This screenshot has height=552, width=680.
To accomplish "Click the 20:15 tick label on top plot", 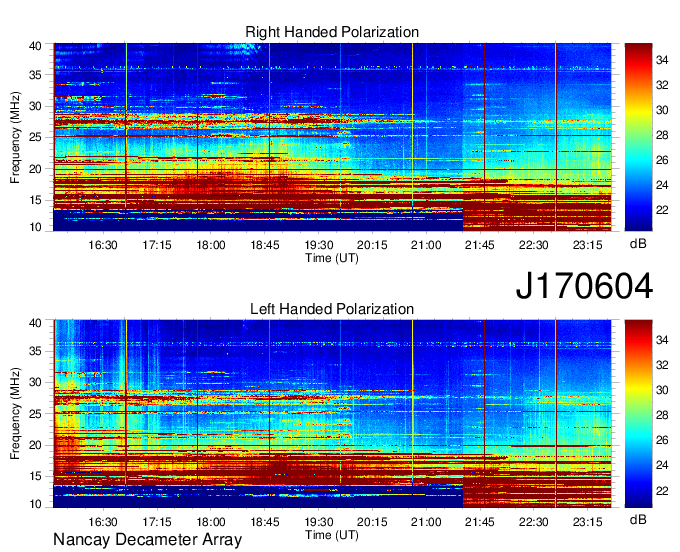I will click(x=372, y=245).
